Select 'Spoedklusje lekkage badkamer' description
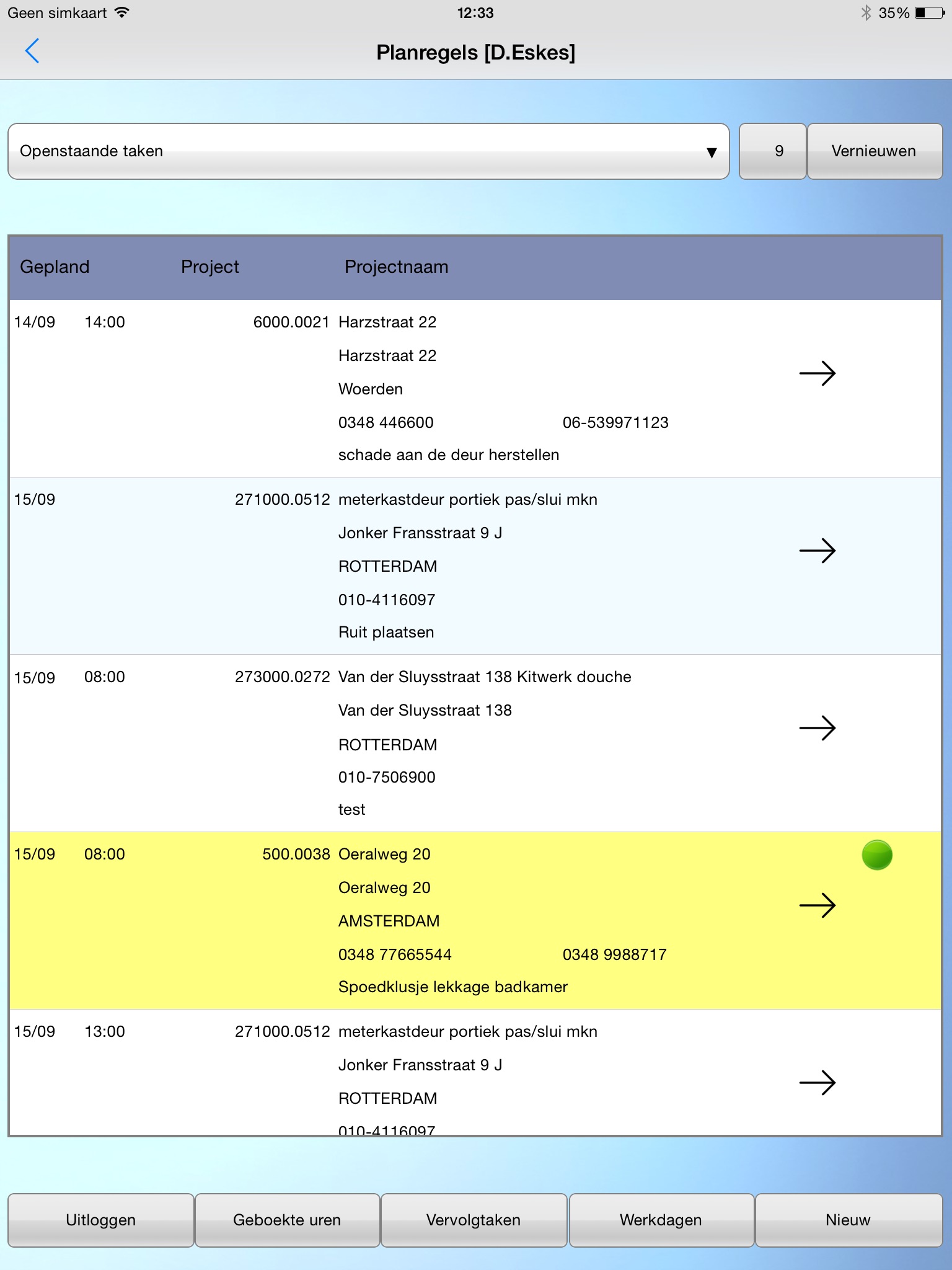 453,987
